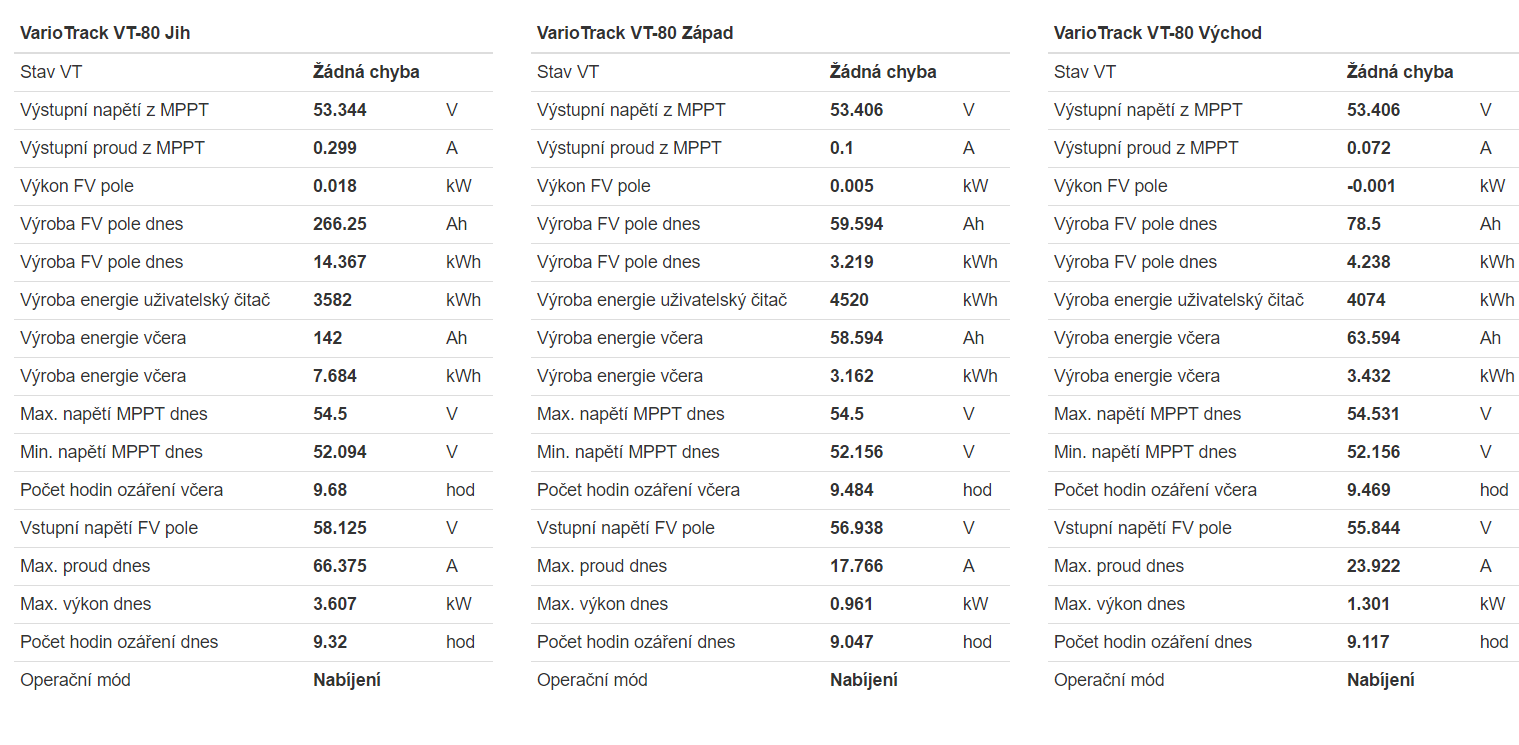Screen dimensions: 1519x745
Task: Select the 266.25 Ah production value
Action: [x=340, y=224]
